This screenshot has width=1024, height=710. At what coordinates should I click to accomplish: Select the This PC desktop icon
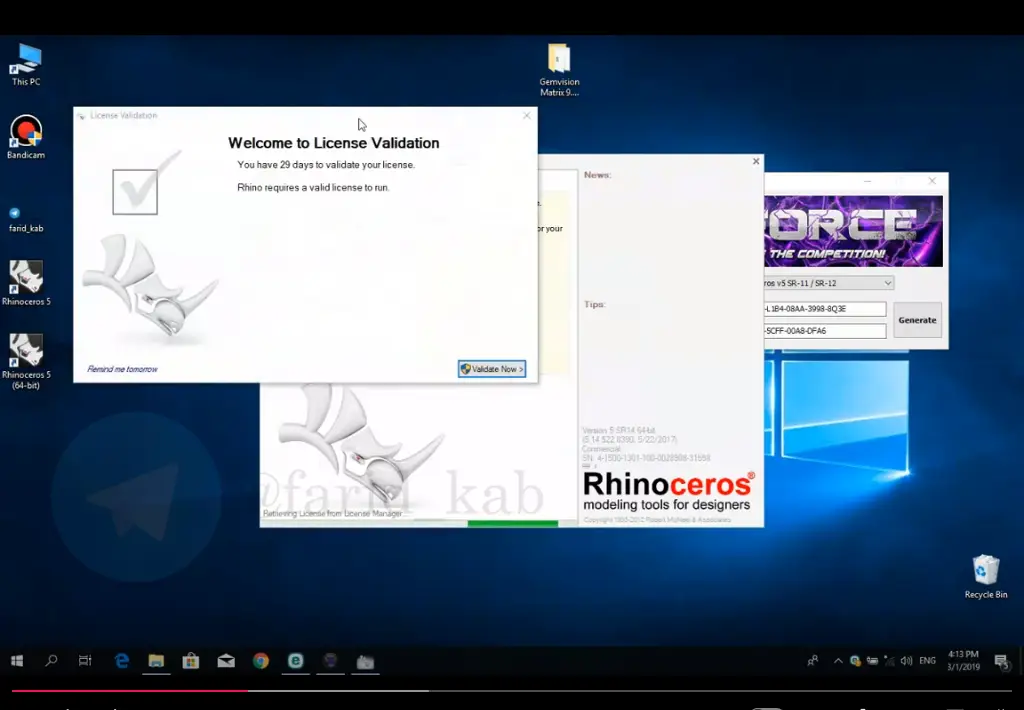click(x=26, y=65)
